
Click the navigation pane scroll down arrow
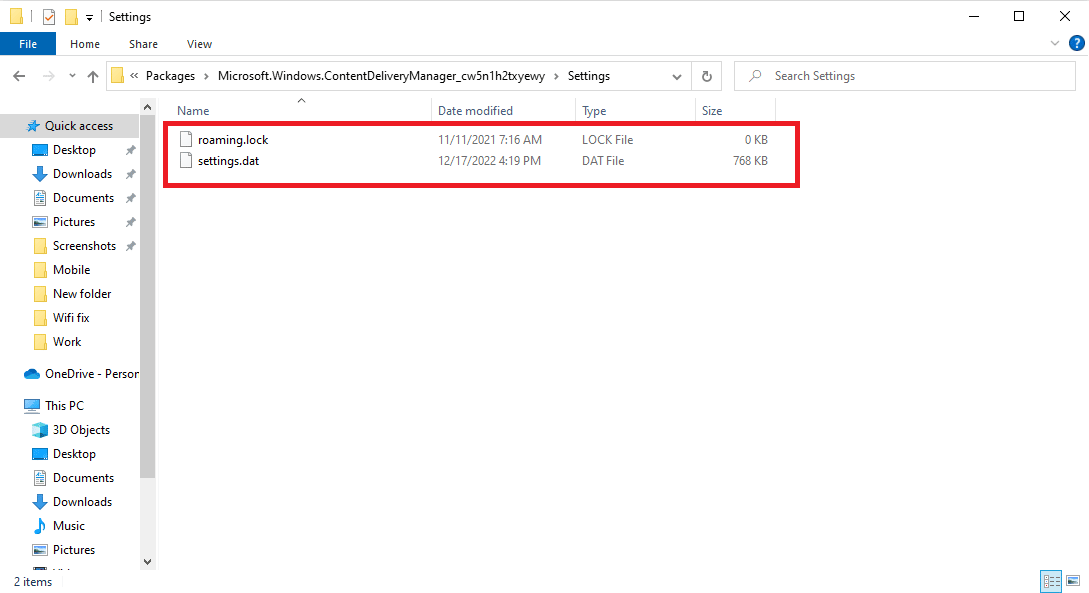pyautogui.click(x=147, y=562)
